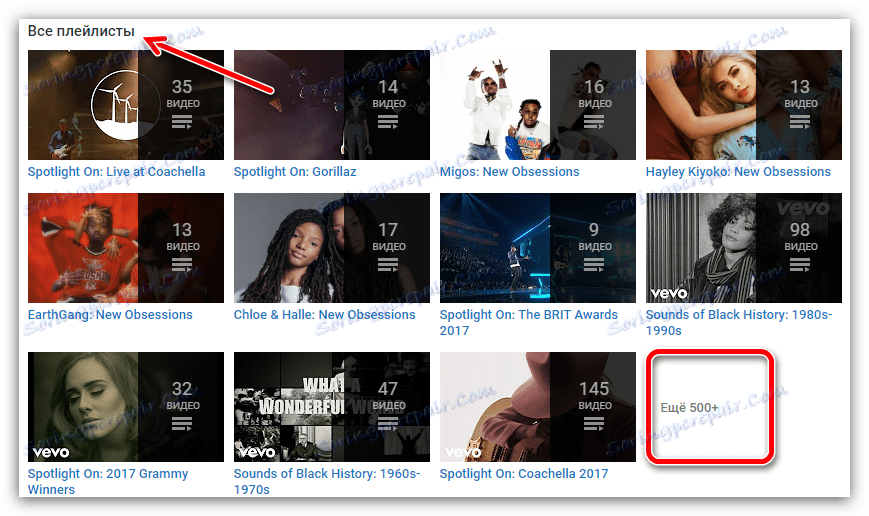The height and width of the screenshot is (516, 869).
Task: Click playlist icon on 1960s-1970s thumbnail
Action: click(388, 423)
